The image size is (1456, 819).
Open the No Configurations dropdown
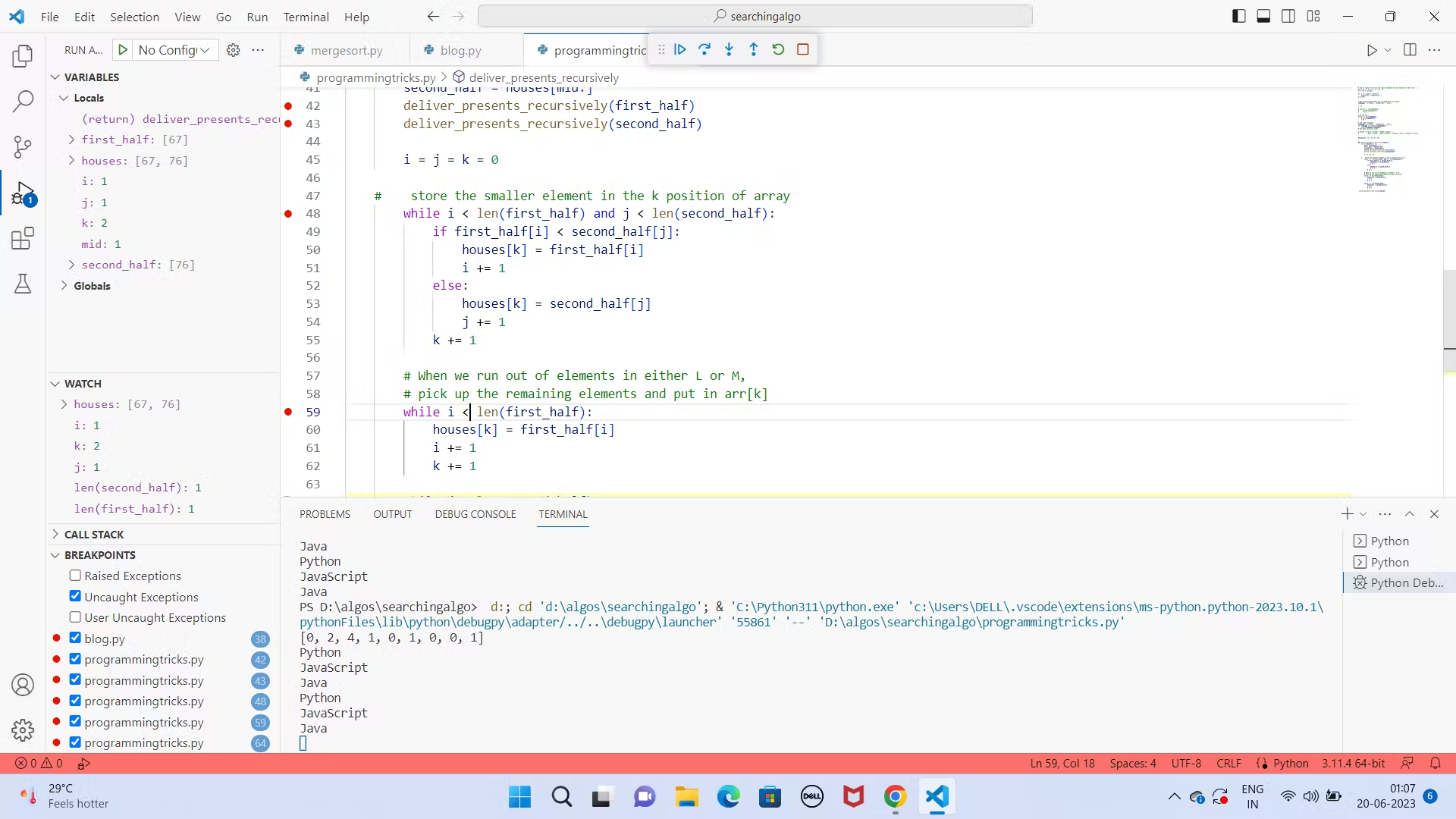(x=174, y=50)
